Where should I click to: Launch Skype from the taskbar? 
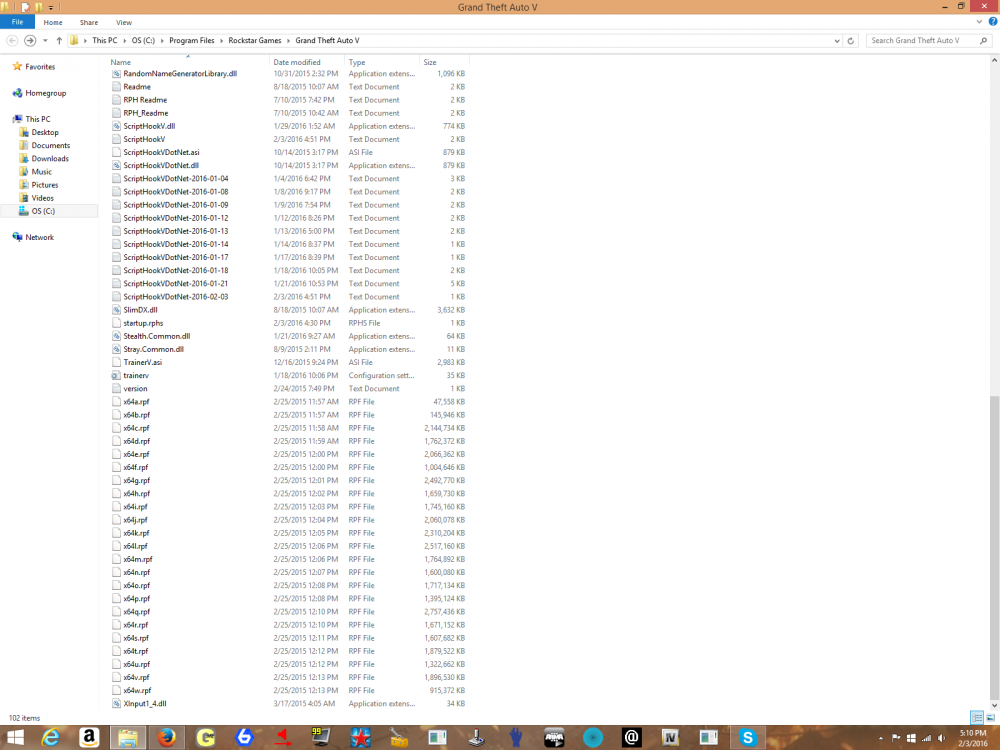(x=747, y=740)
